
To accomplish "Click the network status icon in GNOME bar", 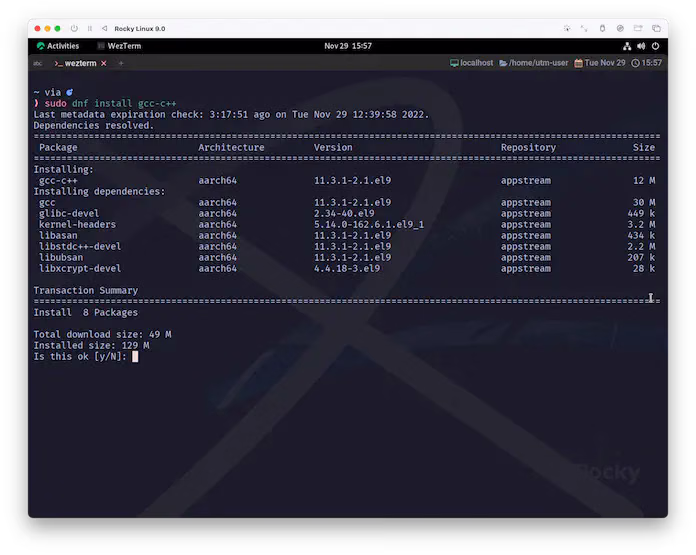I will pos(627,46).
